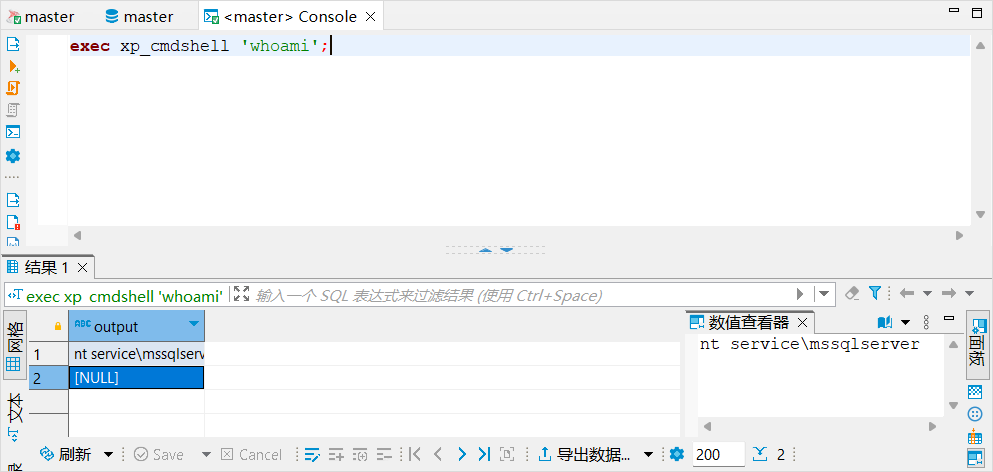This screenshot has height=472, width=993.
Task: Open the output column header dropdown
Action: (194, 326)
